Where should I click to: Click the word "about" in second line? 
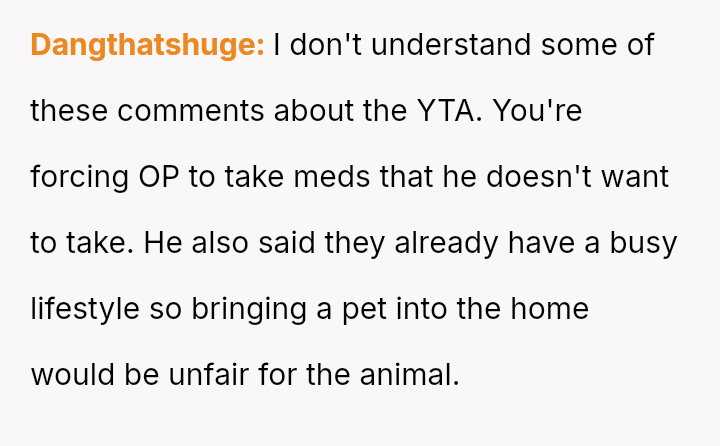pos(314,111)
